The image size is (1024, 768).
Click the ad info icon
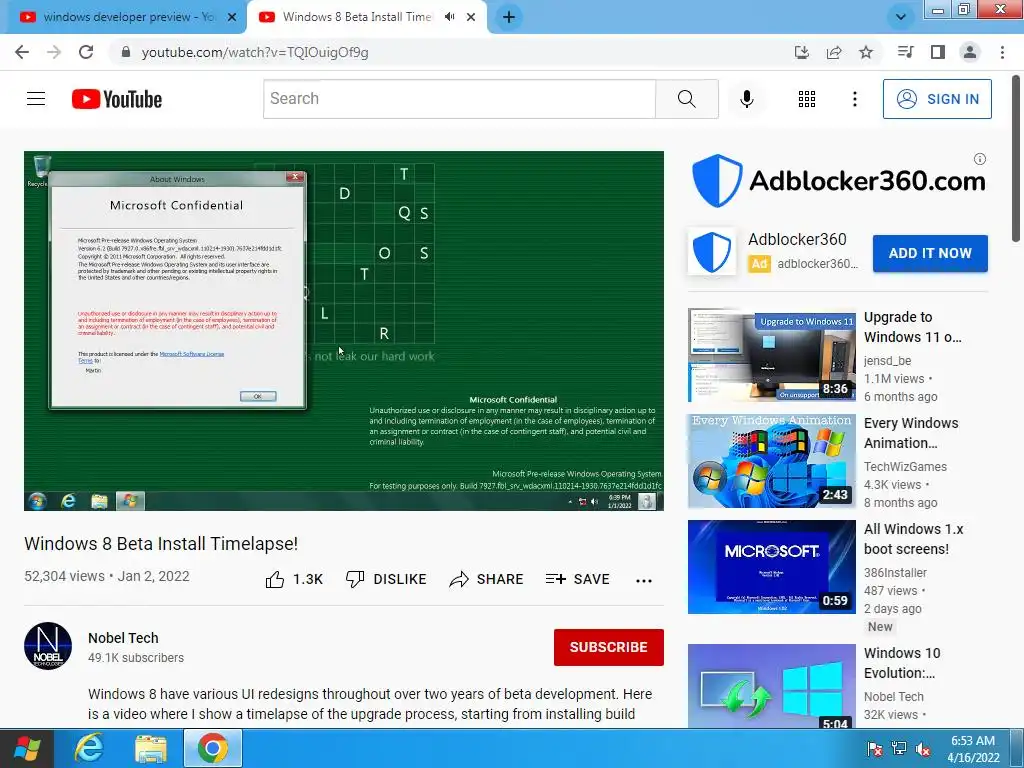tap(980, 159)
